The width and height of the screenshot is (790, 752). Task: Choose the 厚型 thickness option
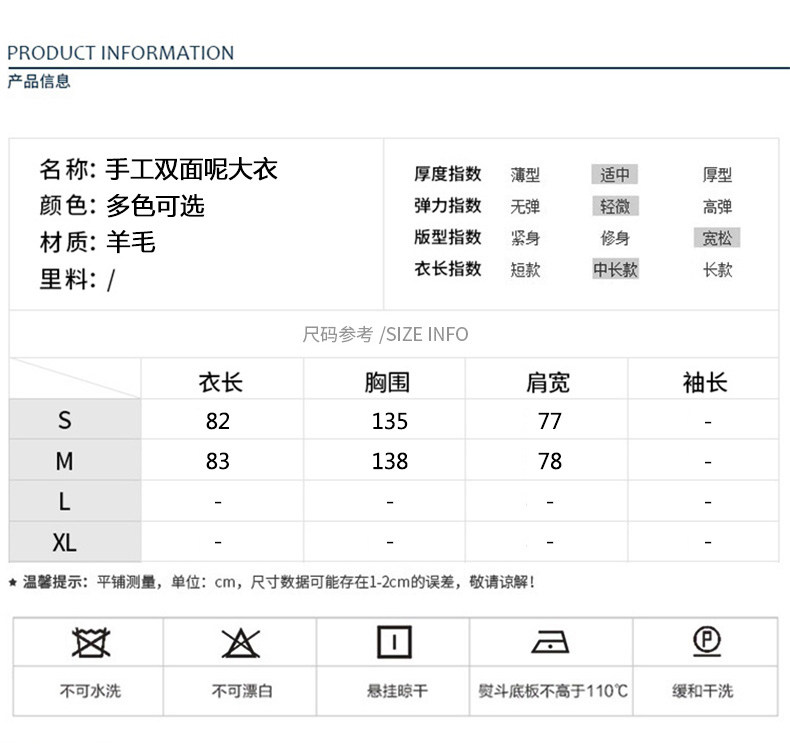point(717,175)
